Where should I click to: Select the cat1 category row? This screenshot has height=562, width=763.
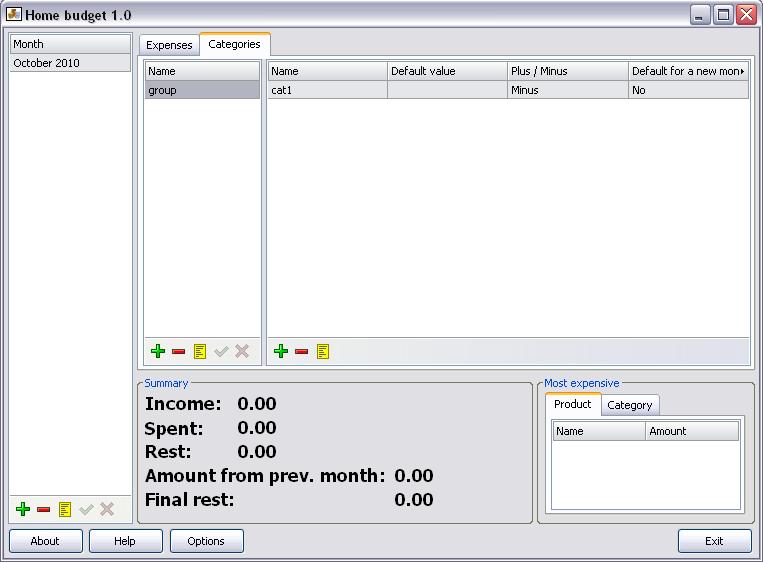(327, 90)
